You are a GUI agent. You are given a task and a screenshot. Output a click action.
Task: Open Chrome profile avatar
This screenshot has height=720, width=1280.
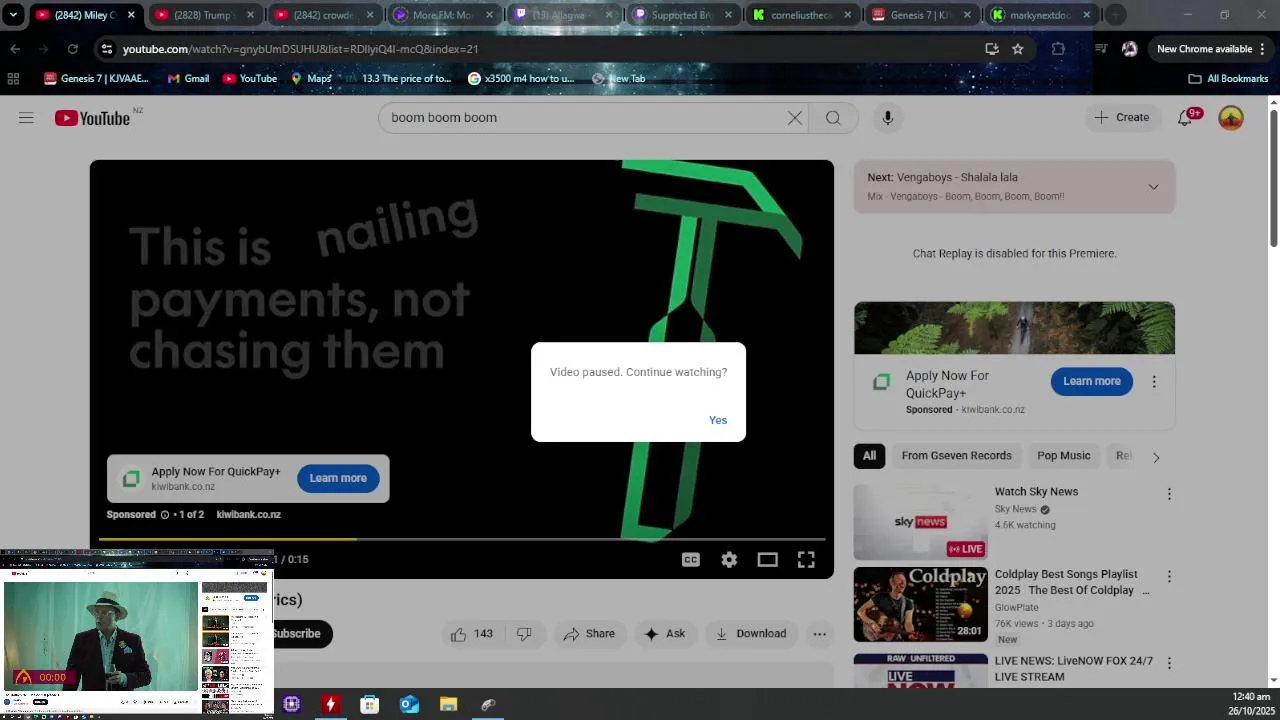(x=1129, y=49)
